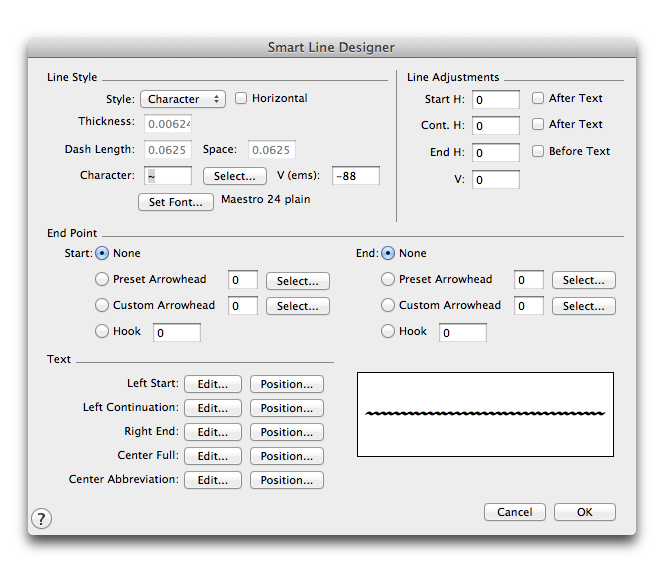Open Position for Center Abbreviation

coord(286,480)
